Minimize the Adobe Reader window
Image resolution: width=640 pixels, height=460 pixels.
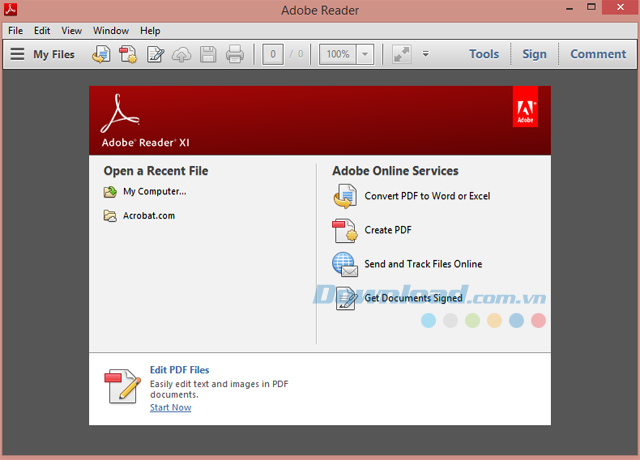pos(569,8)
